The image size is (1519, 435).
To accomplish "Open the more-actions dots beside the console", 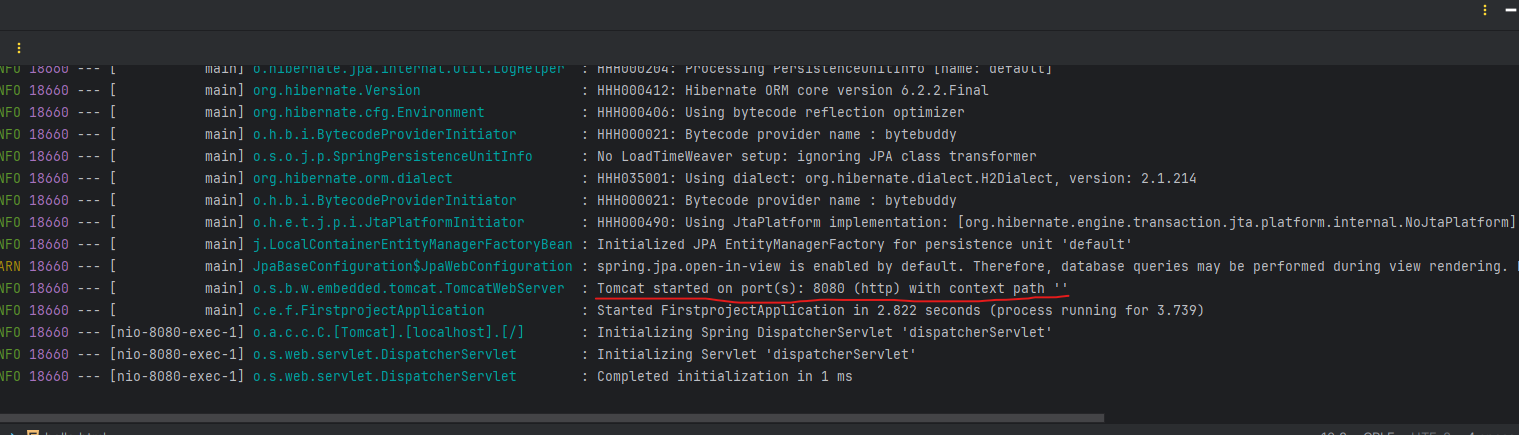I will (x=18, y=48).
